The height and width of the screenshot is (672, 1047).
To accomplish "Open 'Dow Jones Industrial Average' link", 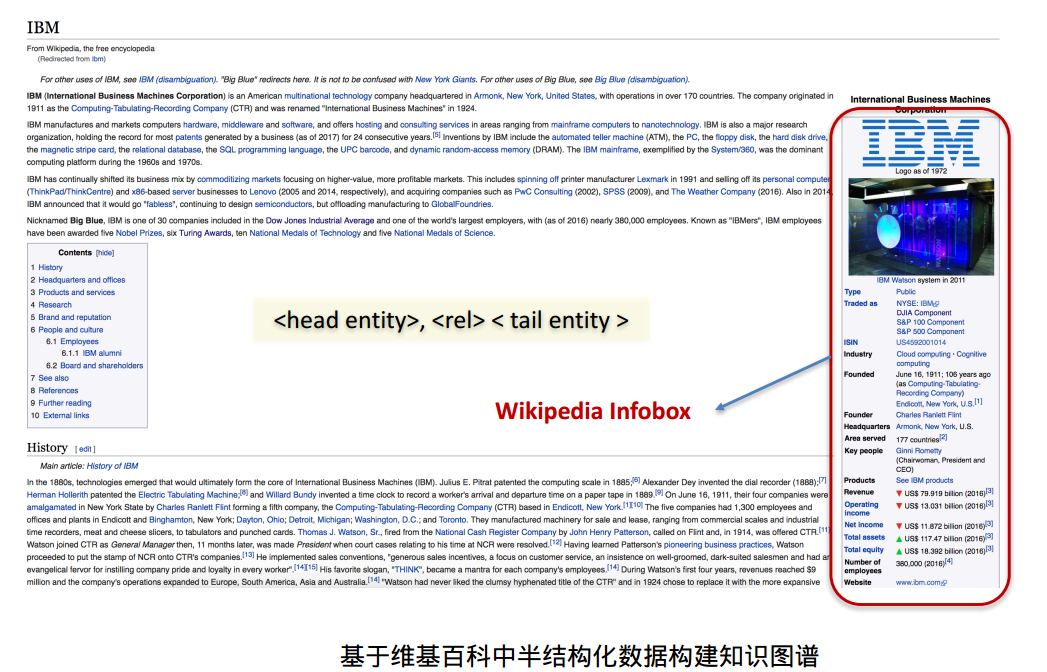I will coord(320,221).
